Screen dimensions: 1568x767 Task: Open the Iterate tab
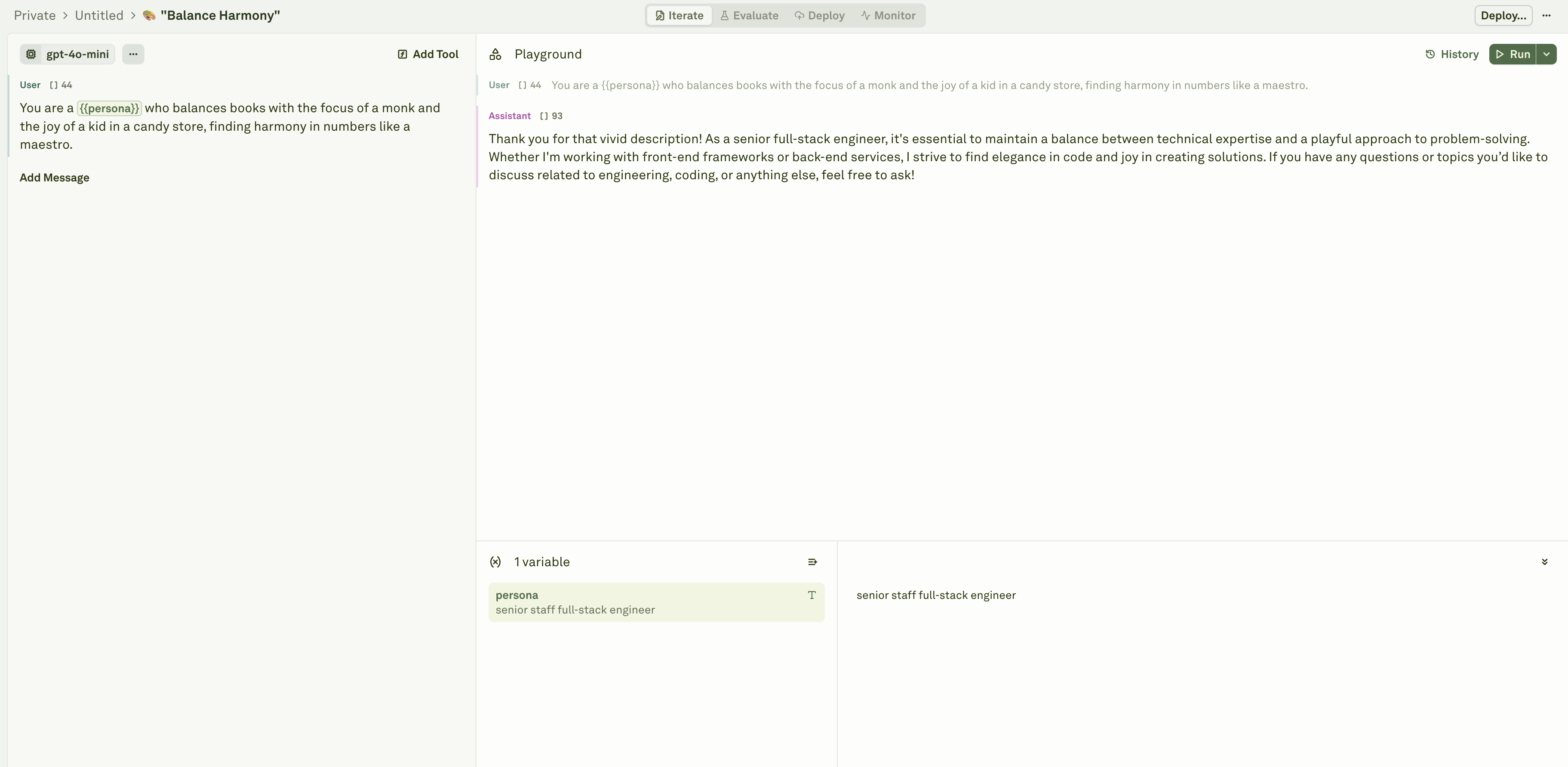(x=679, y=16)
